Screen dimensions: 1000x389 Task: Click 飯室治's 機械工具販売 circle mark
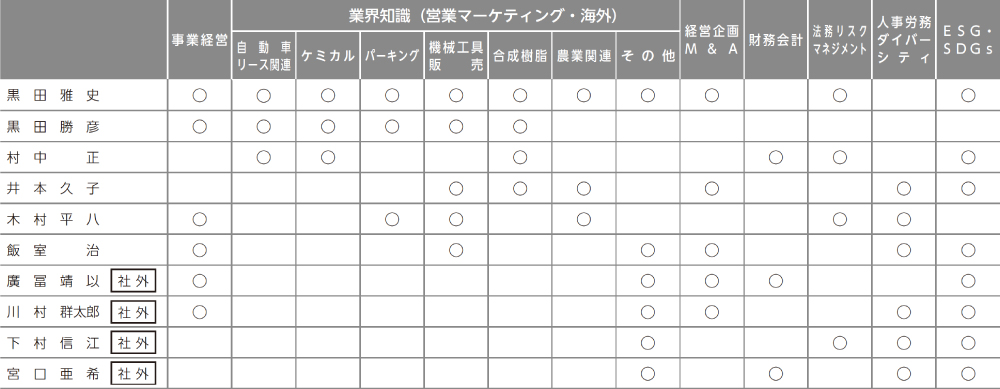(x=455, y=251)
